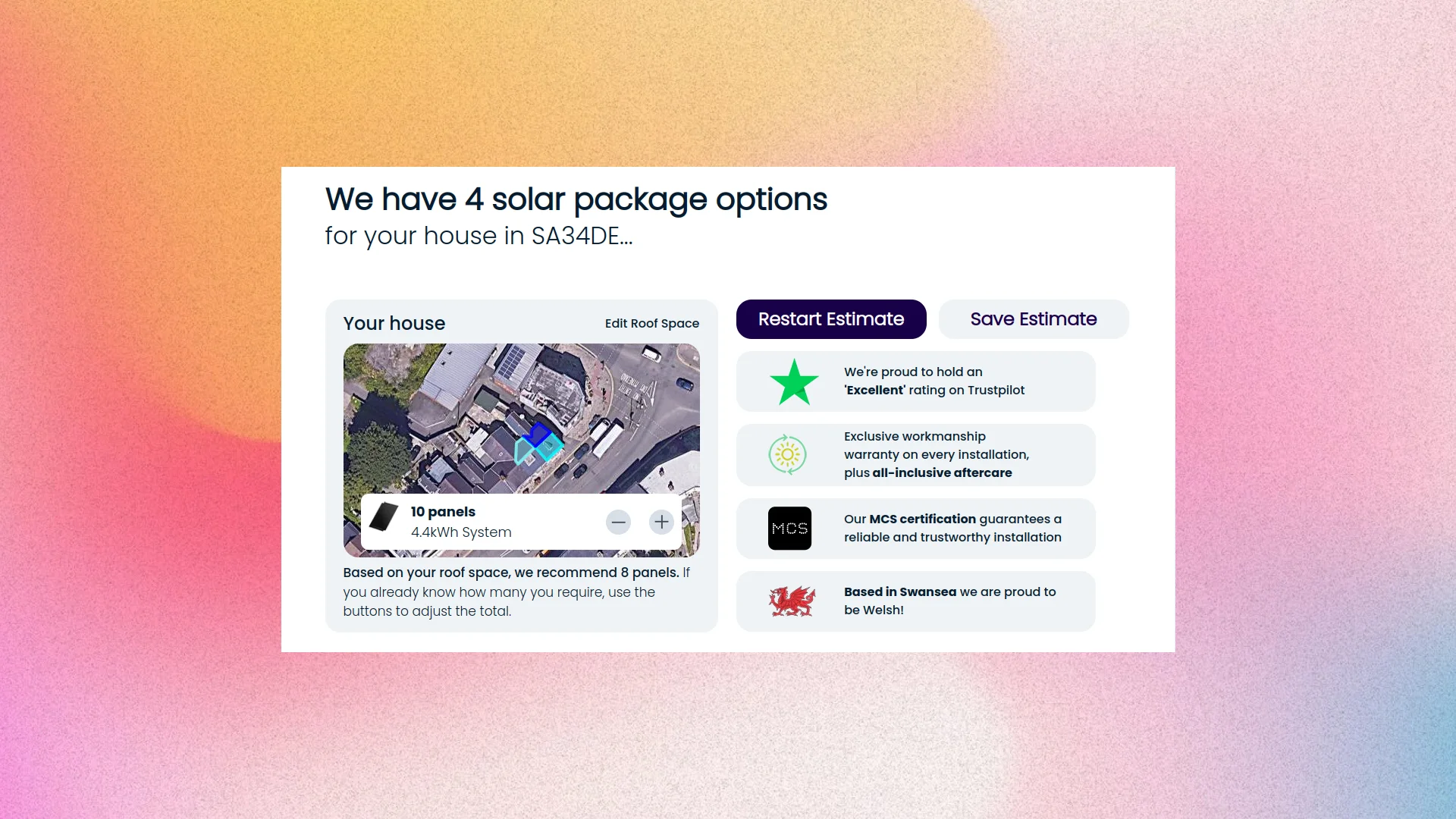Open Edit Roof Space
The image size is (1456, 819).
tap(651, 323)
